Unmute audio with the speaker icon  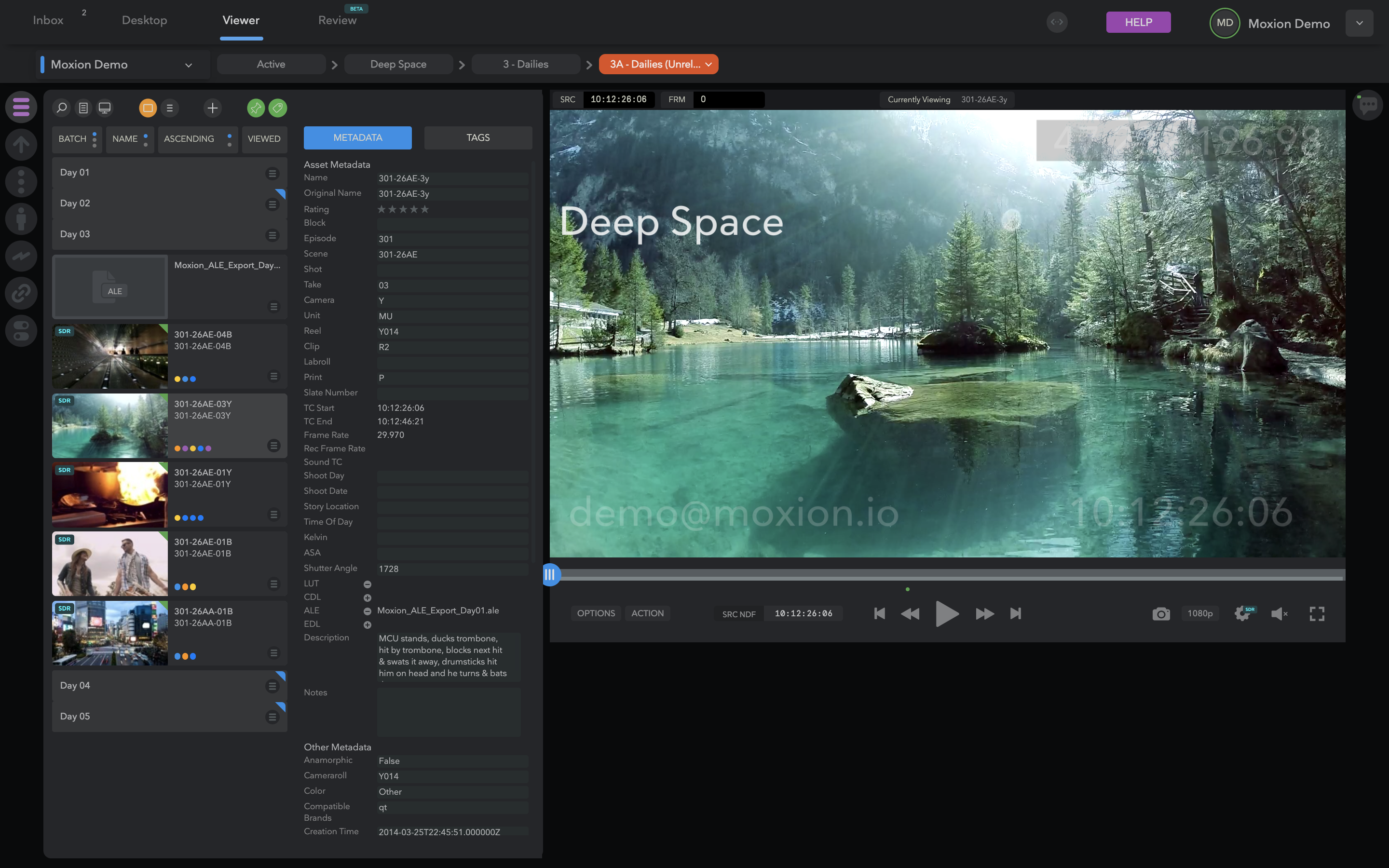(x=1280, y=614)
